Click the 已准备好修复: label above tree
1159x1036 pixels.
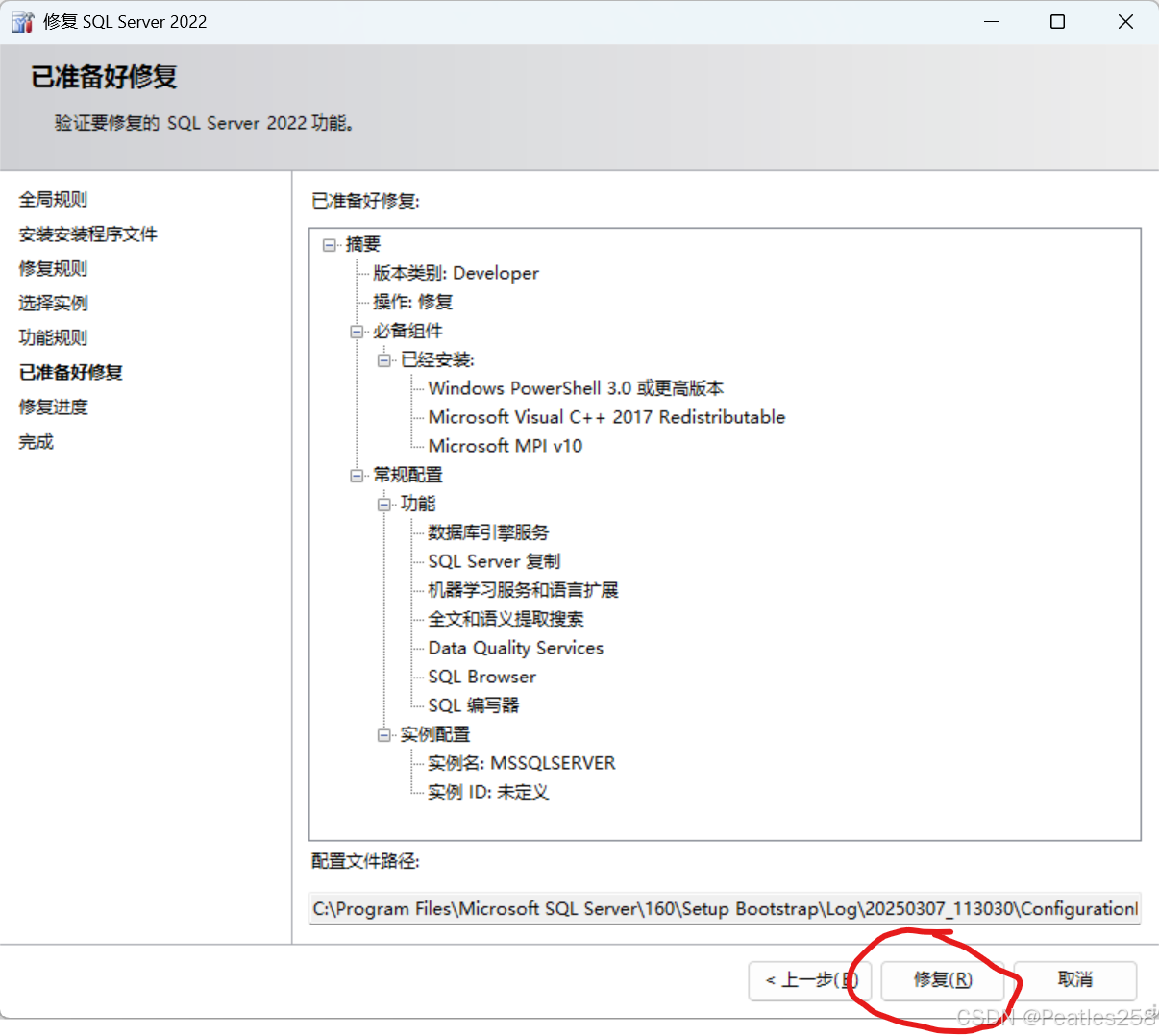[x=365, y=201]
